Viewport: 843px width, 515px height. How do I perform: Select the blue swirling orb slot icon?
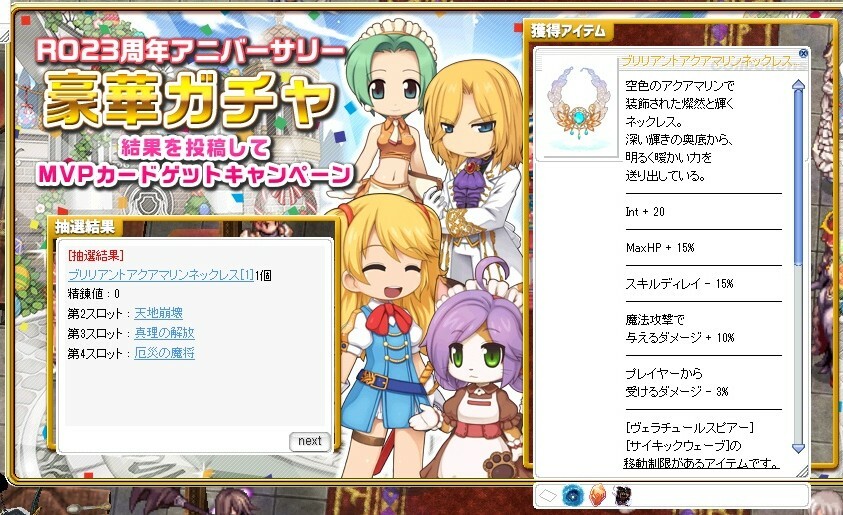point(573,496)
